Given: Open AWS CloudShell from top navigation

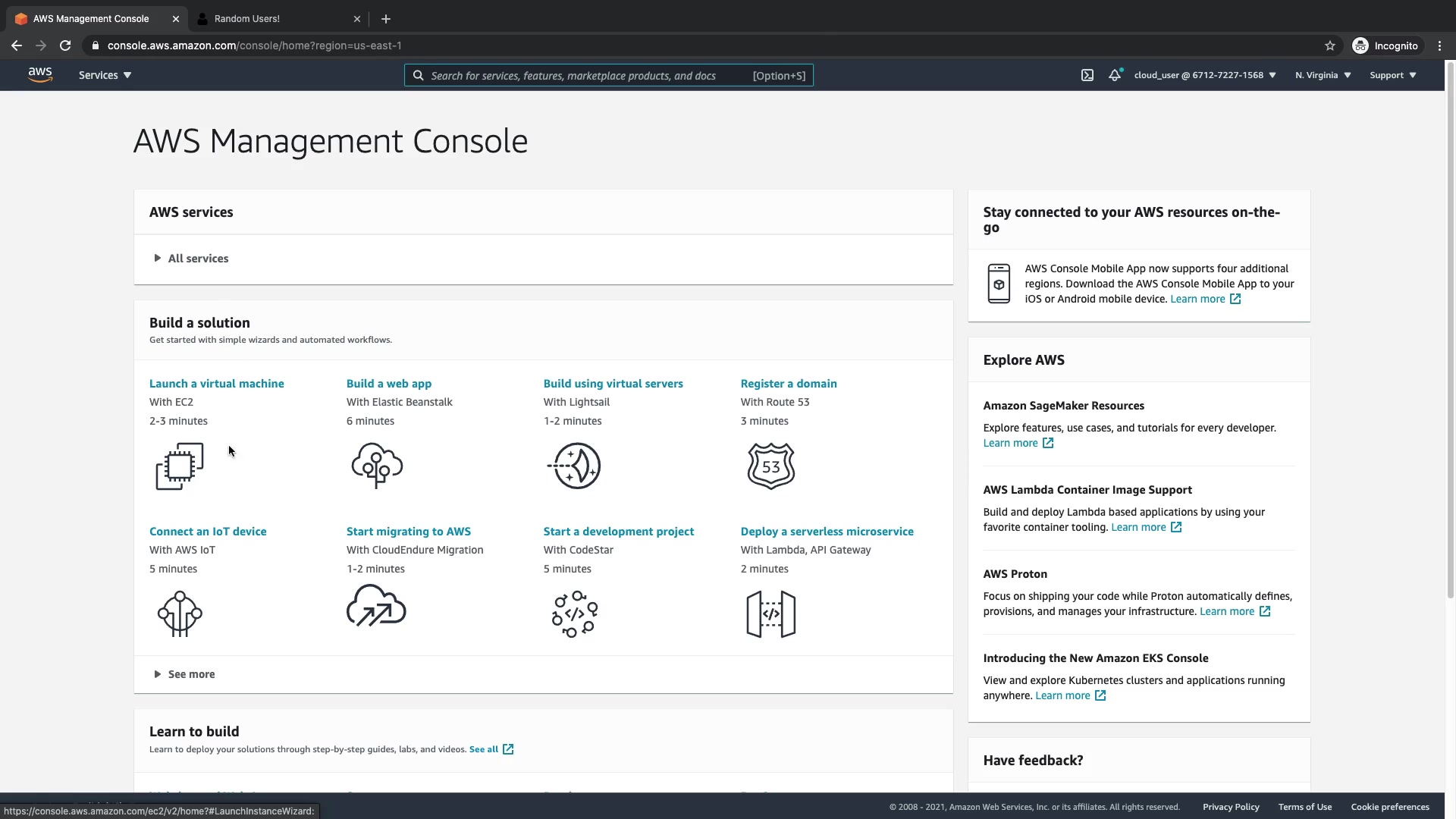Looking at the screenshot, I should (x=1087, y=75).
